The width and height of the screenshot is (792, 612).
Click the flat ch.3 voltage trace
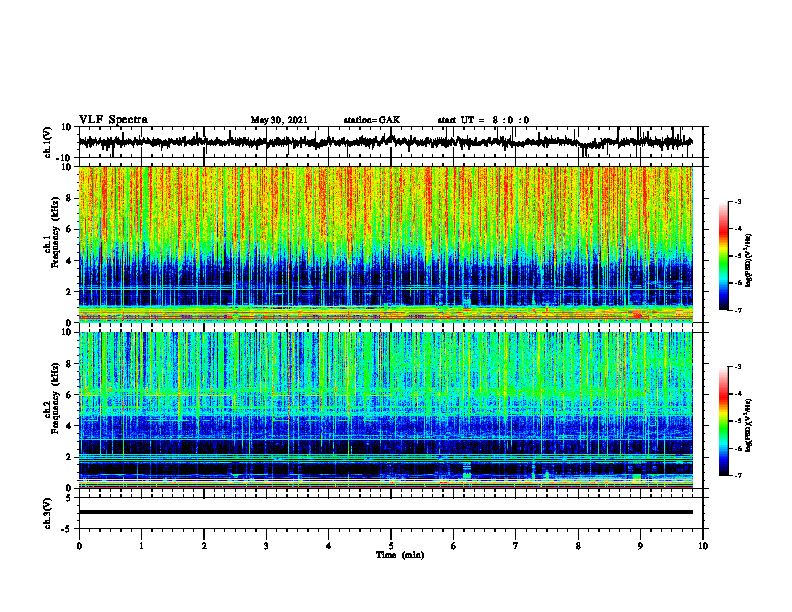pos(386,512)
